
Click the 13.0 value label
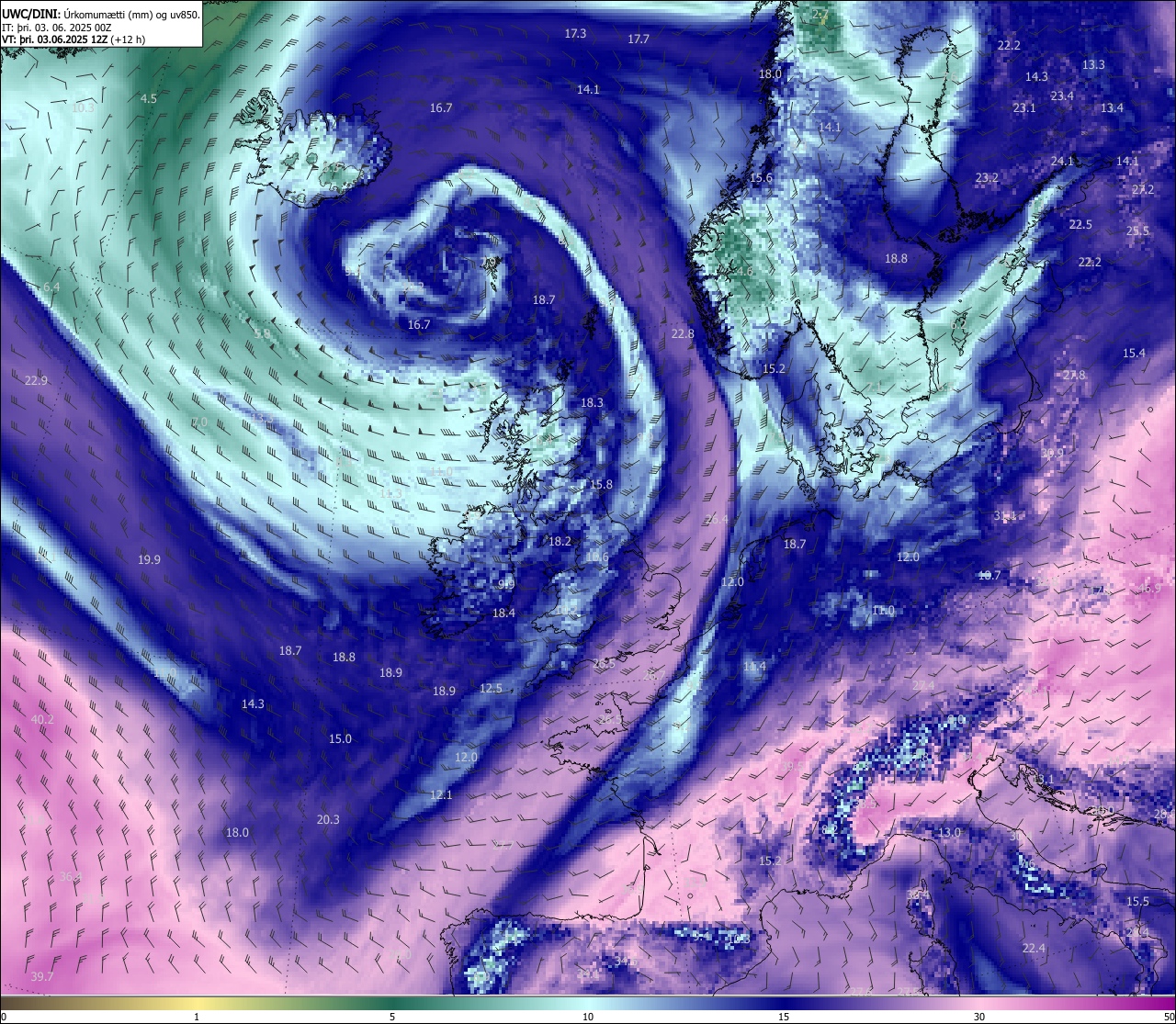coord(949,833)
